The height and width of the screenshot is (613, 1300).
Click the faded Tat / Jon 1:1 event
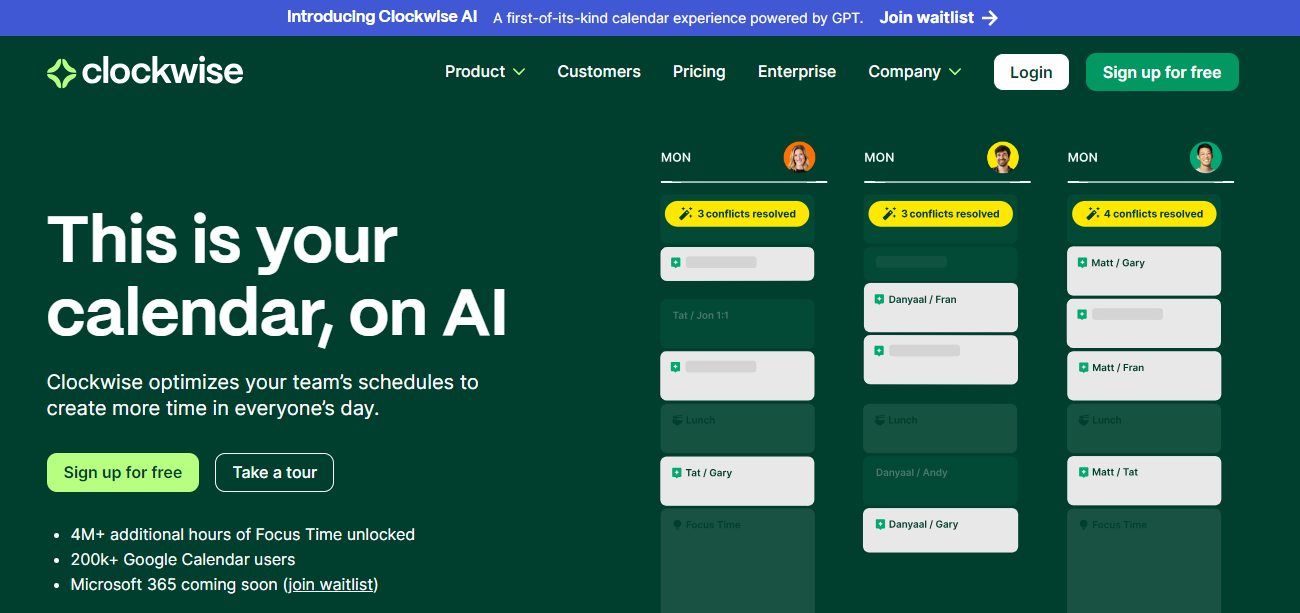click(737, 324)
